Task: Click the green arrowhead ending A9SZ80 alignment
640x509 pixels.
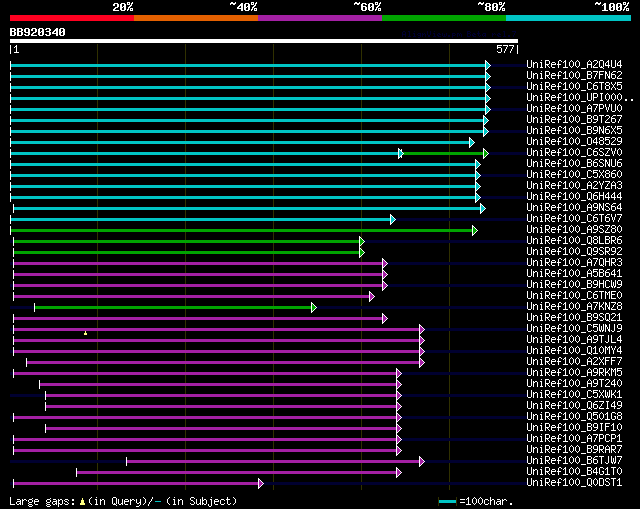Action: (475, 230)
